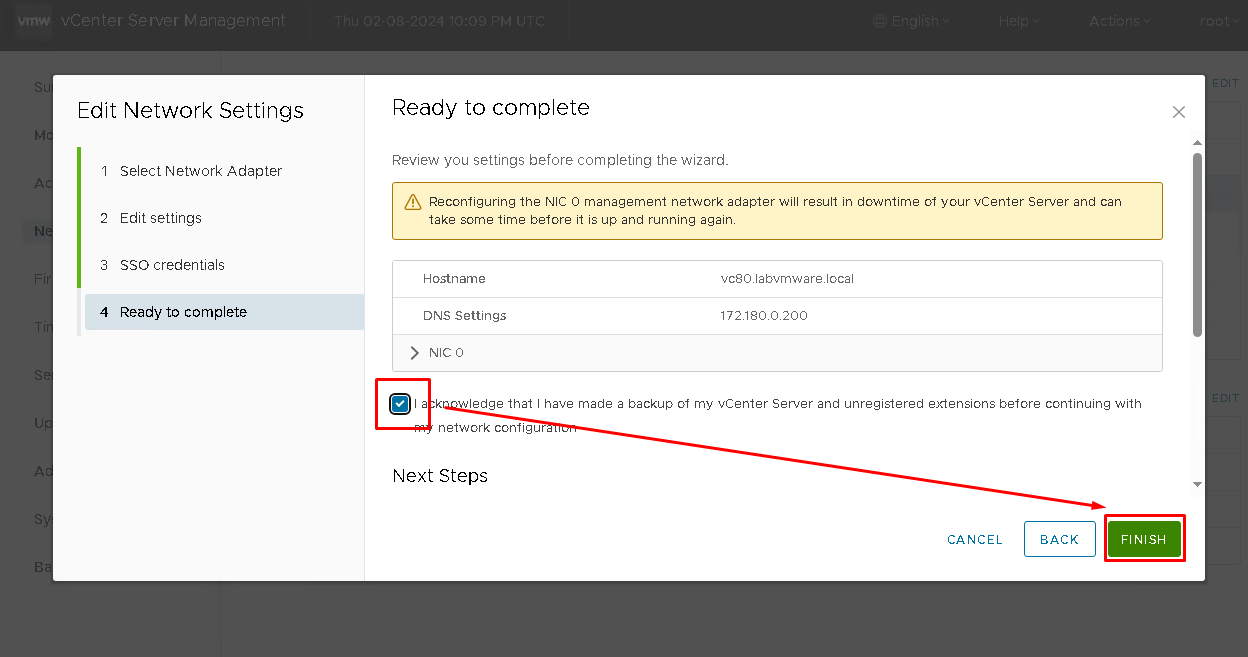Click the Edit Network Settings dialog title
1248x657 pixels.
tap(190, 111)
